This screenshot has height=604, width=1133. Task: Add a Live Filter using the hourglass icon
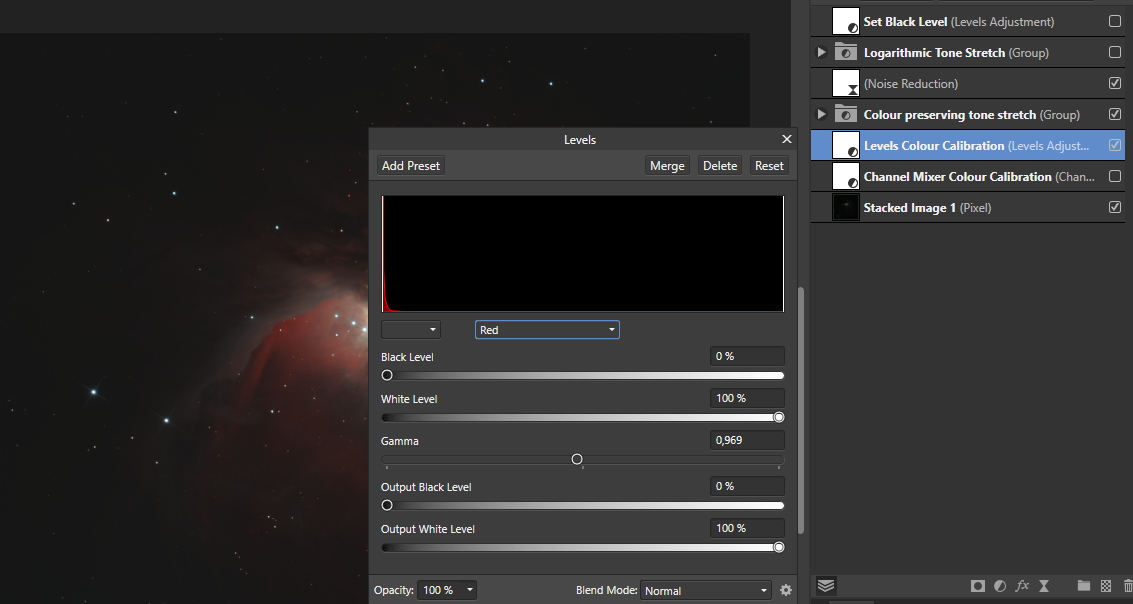click(x=1044, y=586)
